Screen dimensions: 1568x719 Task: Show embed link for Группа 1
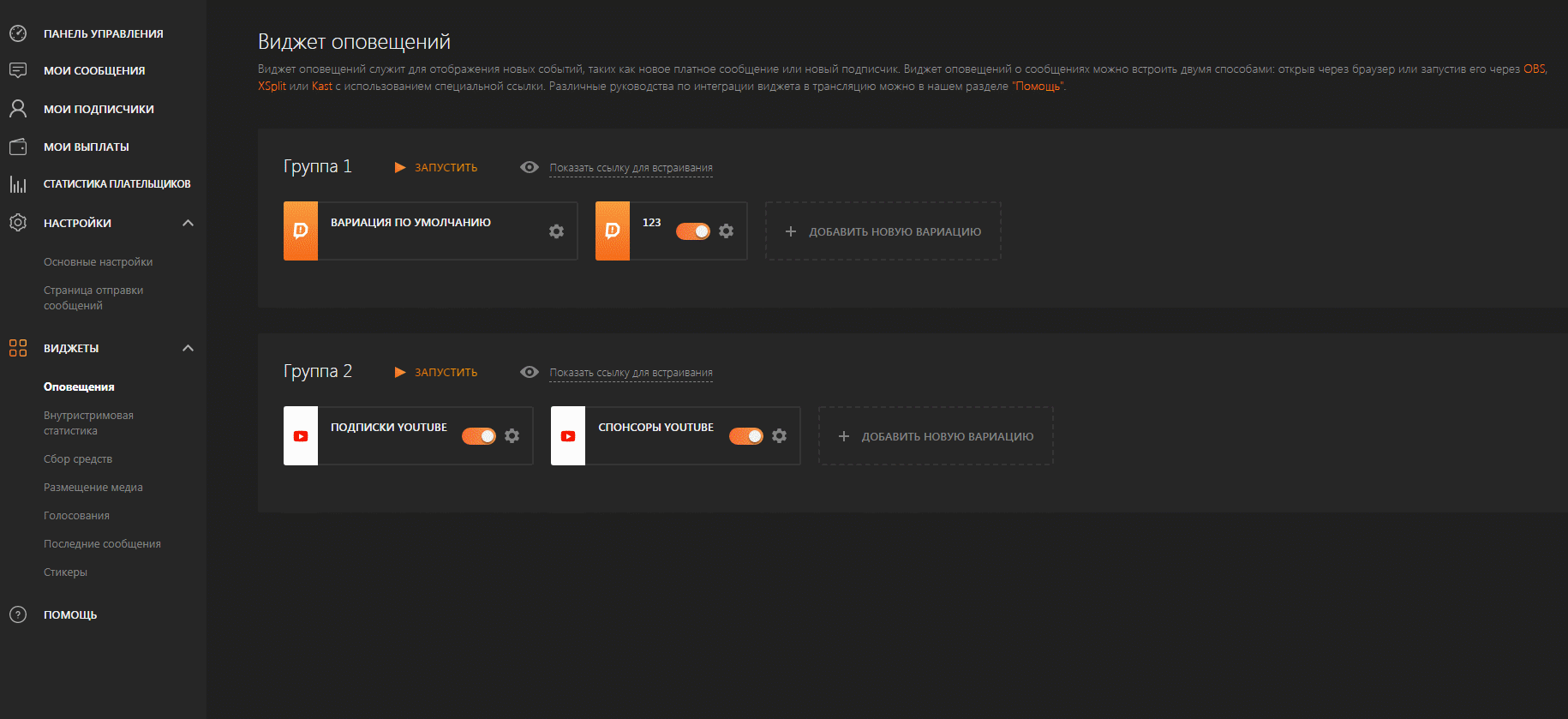pos(631,168)
